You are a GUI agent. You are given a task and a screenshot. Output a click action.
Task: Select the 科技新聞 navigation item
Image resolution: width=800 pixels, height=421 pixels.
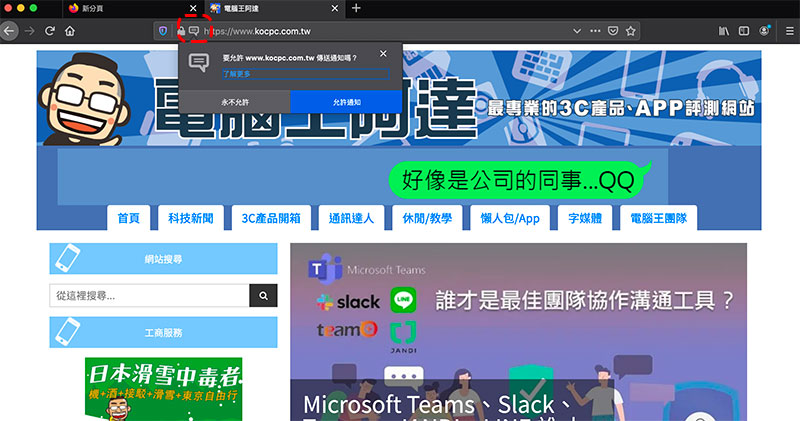(190, 218)
